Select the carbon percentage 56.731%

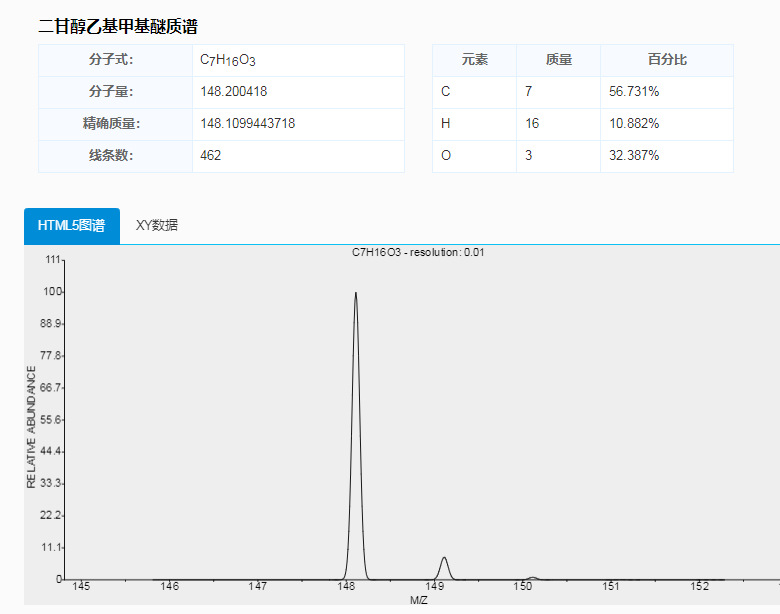(634, 92)
